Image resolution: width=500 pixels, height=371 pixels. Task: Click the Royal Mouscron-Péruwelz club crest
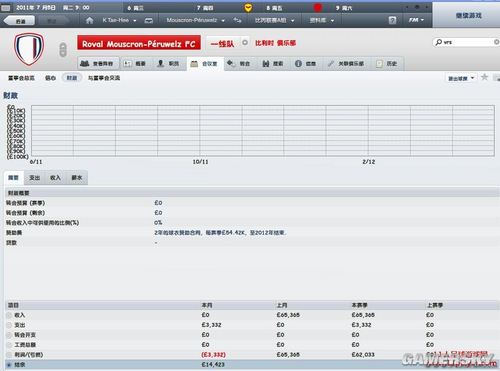[x=29, y=49]
